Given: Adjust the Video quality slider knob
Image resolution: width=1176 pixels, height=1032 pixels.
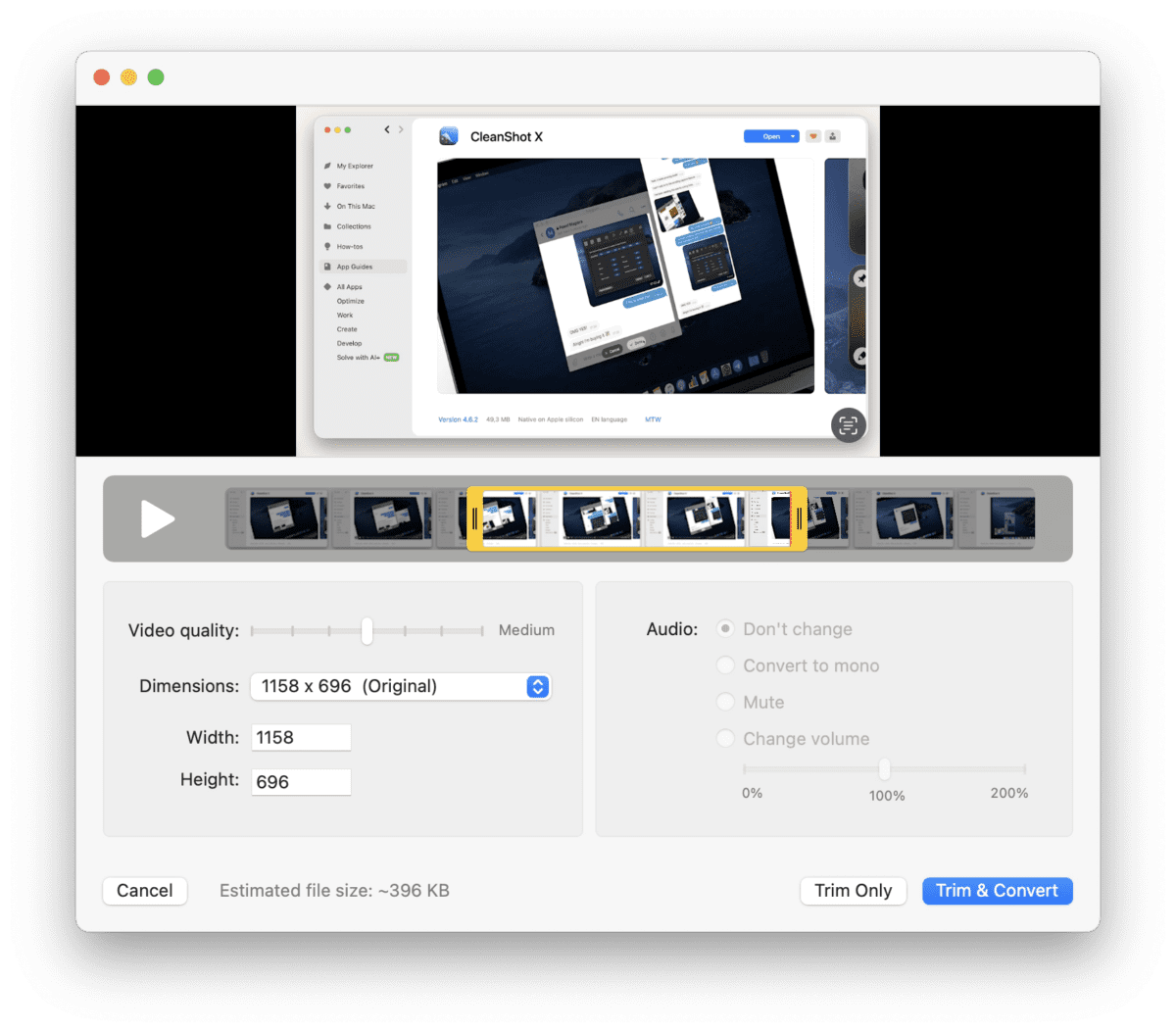Looking at the screenshot, I should tap(367, 630).
